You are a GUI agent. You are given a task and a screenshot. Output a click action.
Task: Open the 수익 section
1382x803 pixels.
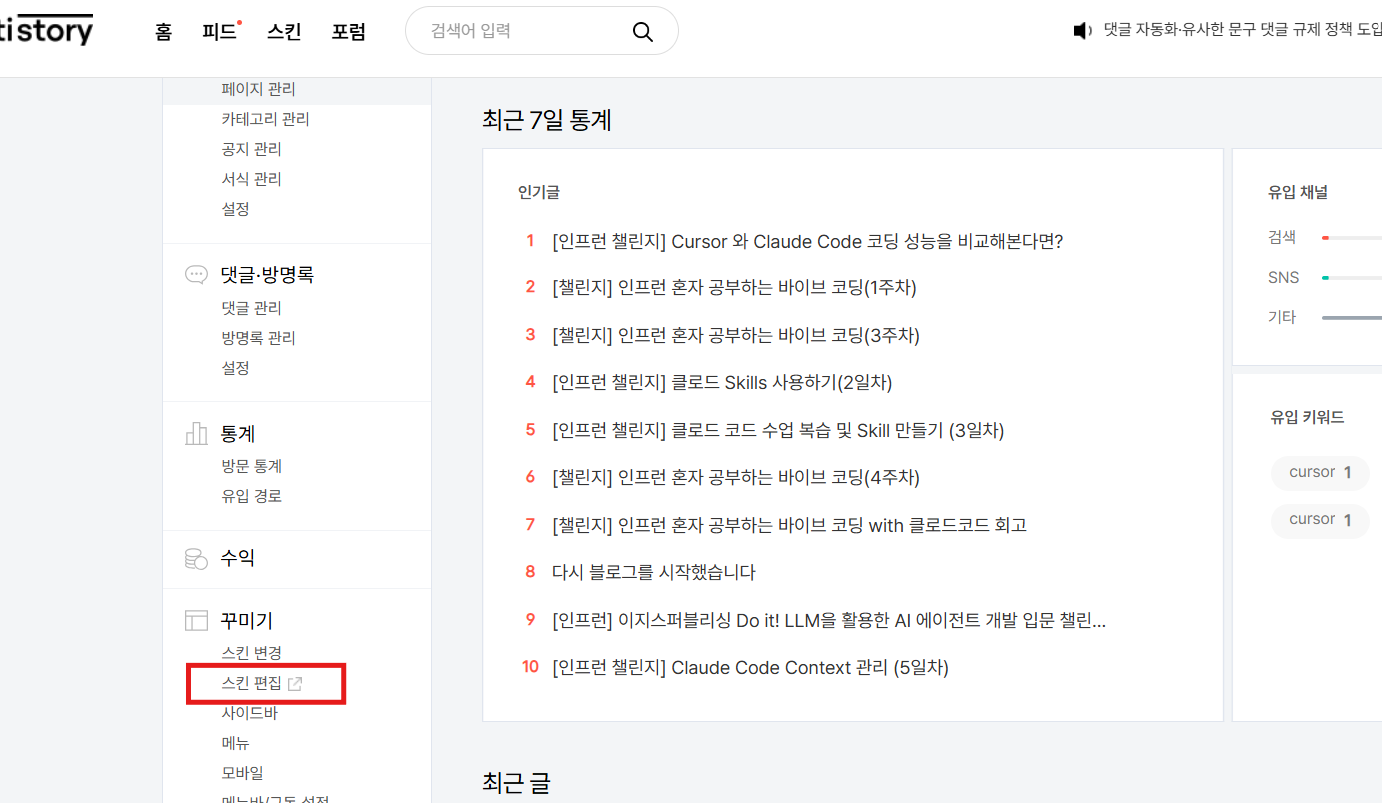tap(238, 558)
